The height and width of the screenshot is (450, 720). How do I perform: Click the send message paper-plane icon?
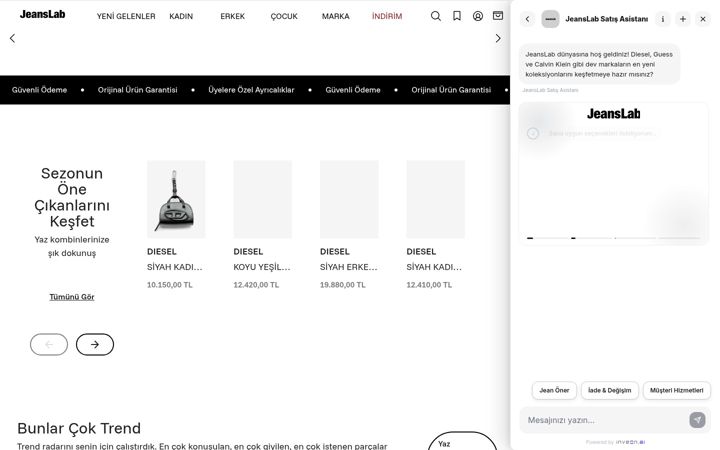point(697,420)
